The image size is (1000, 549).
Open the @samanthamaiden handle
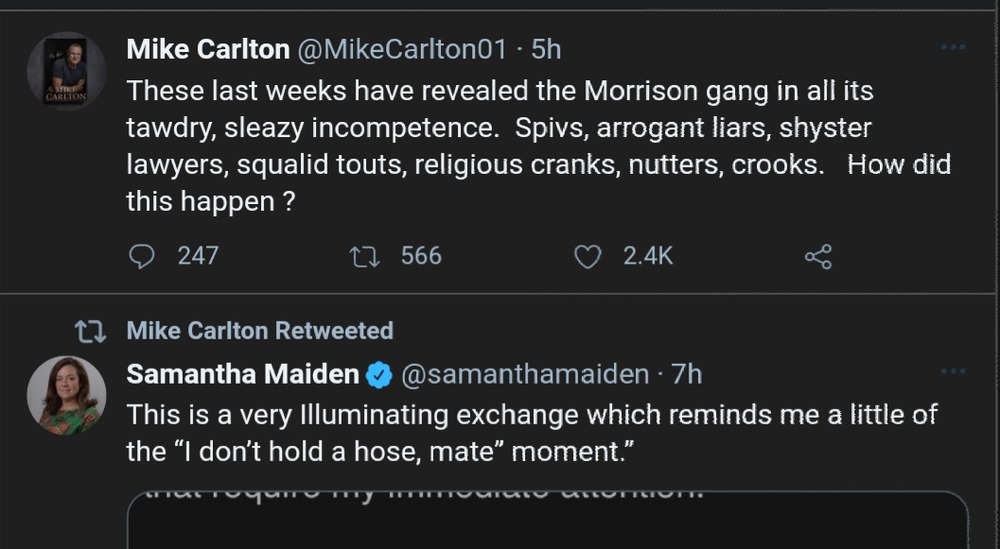coord(525,375)
